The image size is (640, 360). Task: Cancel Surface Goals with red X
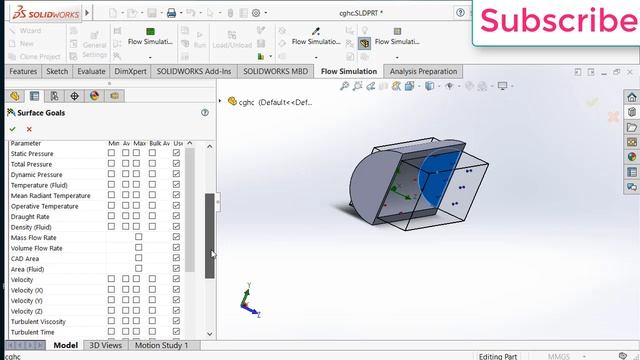click(29, 129)
